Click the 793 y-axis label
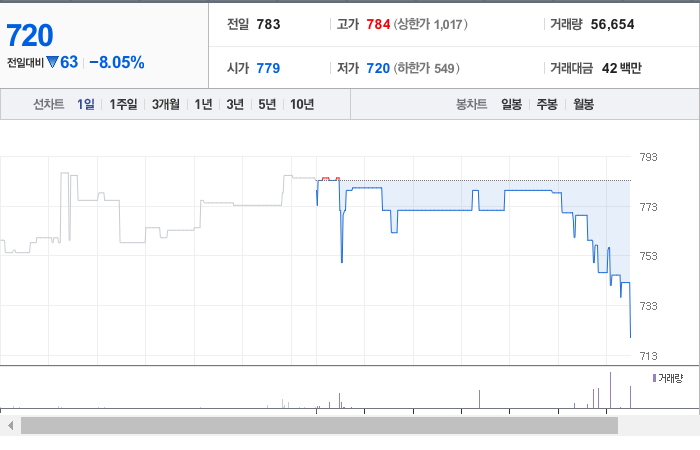The width and height of the screenshot is (700, 450). (648, 157)
